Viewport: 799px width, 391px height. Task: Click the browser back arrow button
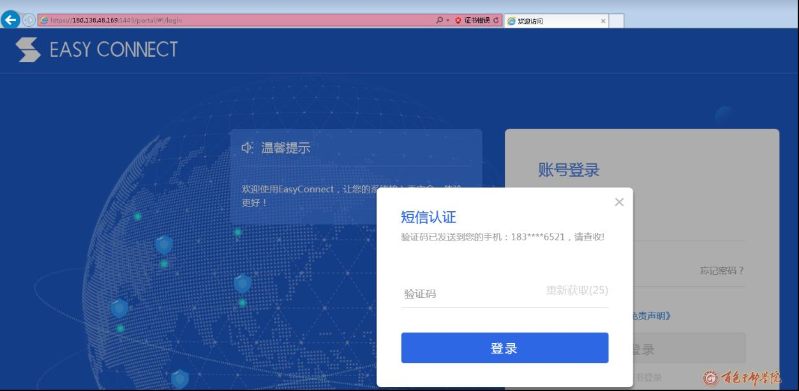pyautogui.click(x=10, y=20)
